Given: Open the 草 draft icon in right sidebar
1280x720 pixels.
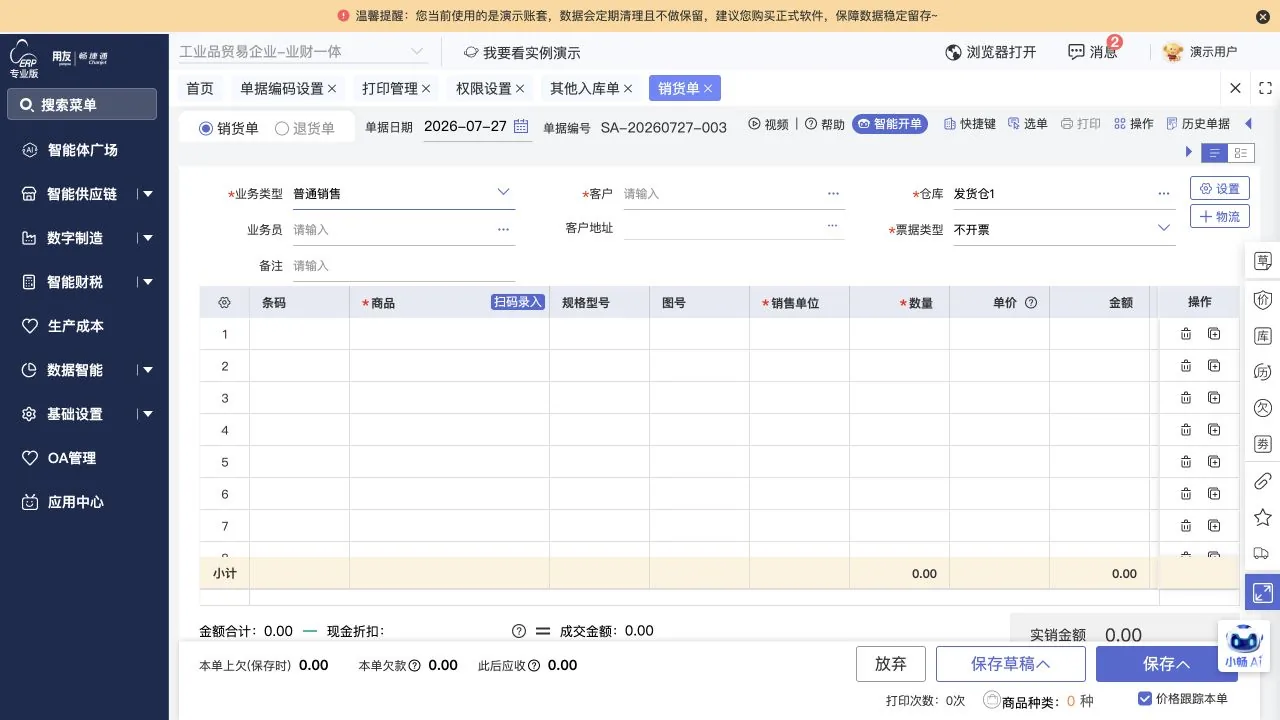Looking at the screenshot, I should click(x=1263, y=261).
